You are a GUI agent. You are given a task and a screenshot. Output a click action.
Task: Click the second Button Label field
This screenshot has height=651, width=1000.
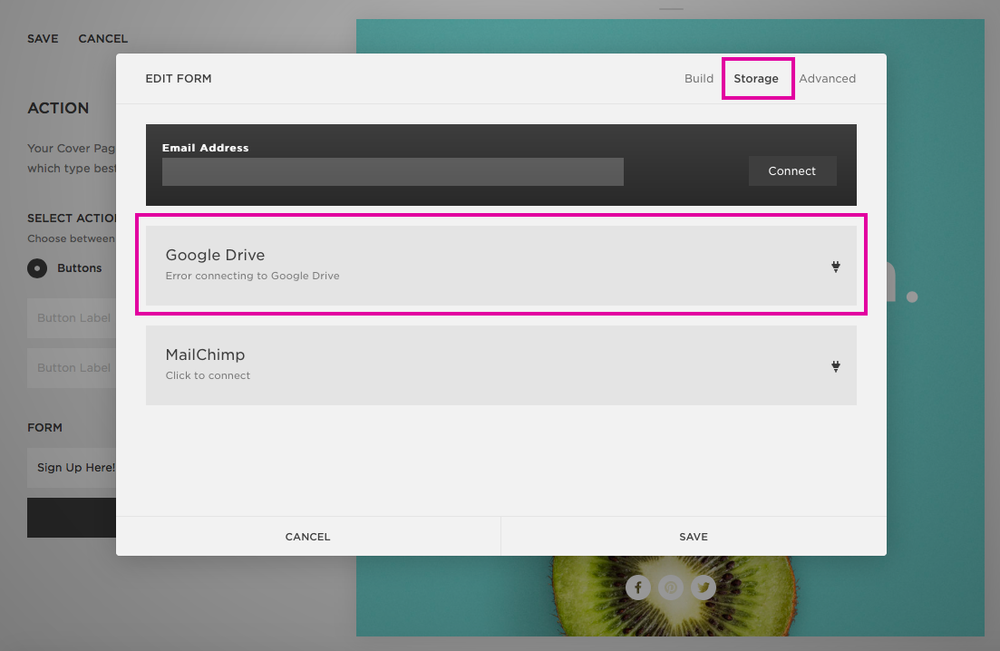point(75,367)
